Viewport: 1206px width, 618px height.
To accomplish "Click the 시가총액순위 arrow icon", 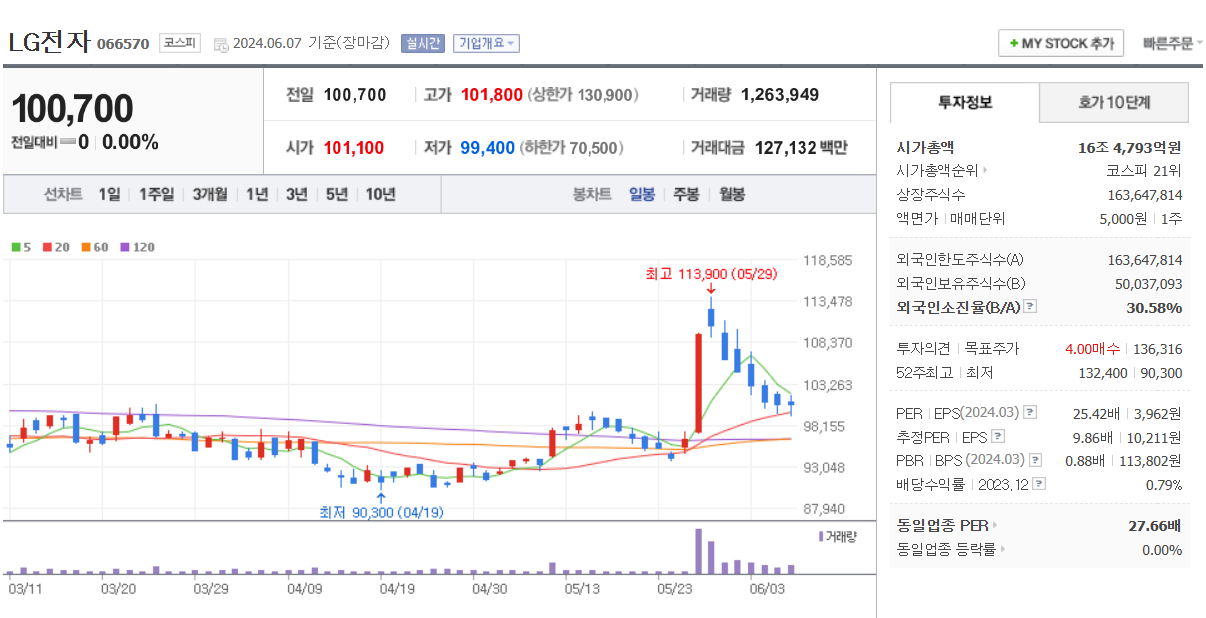I will pos(985,171).
